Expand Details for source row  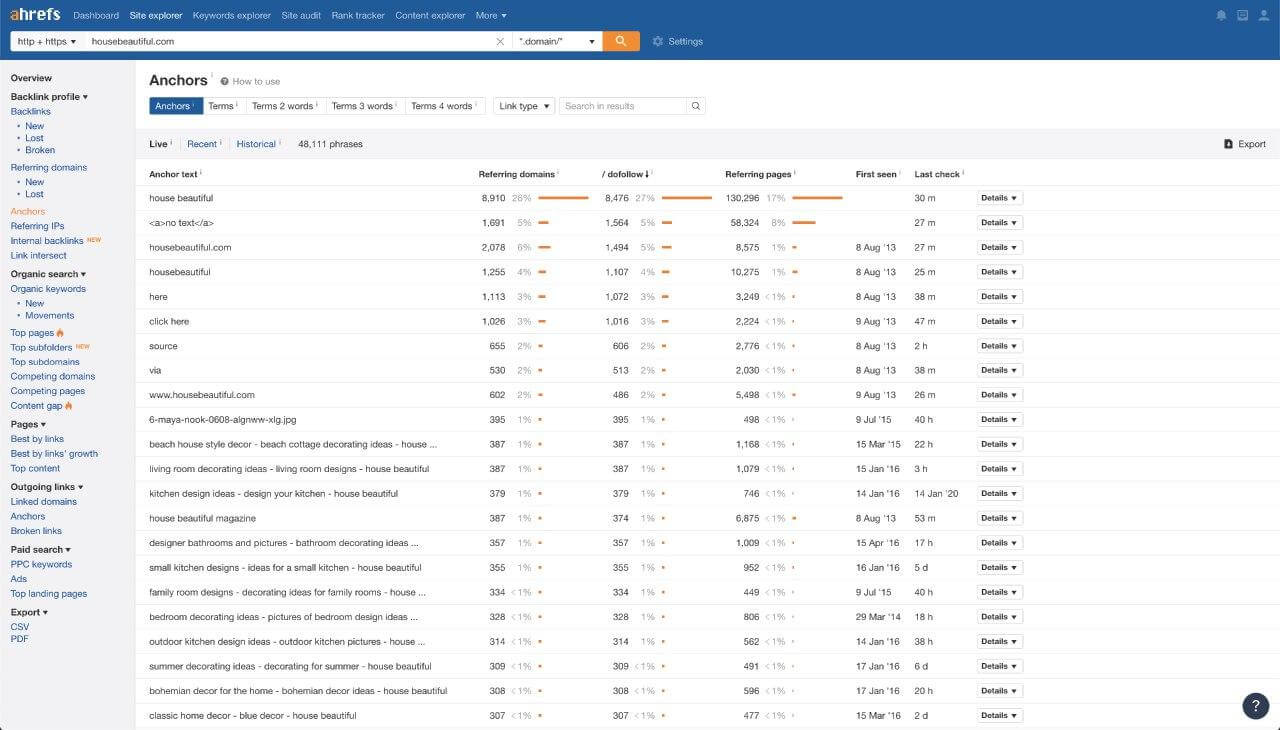[999, 346]
